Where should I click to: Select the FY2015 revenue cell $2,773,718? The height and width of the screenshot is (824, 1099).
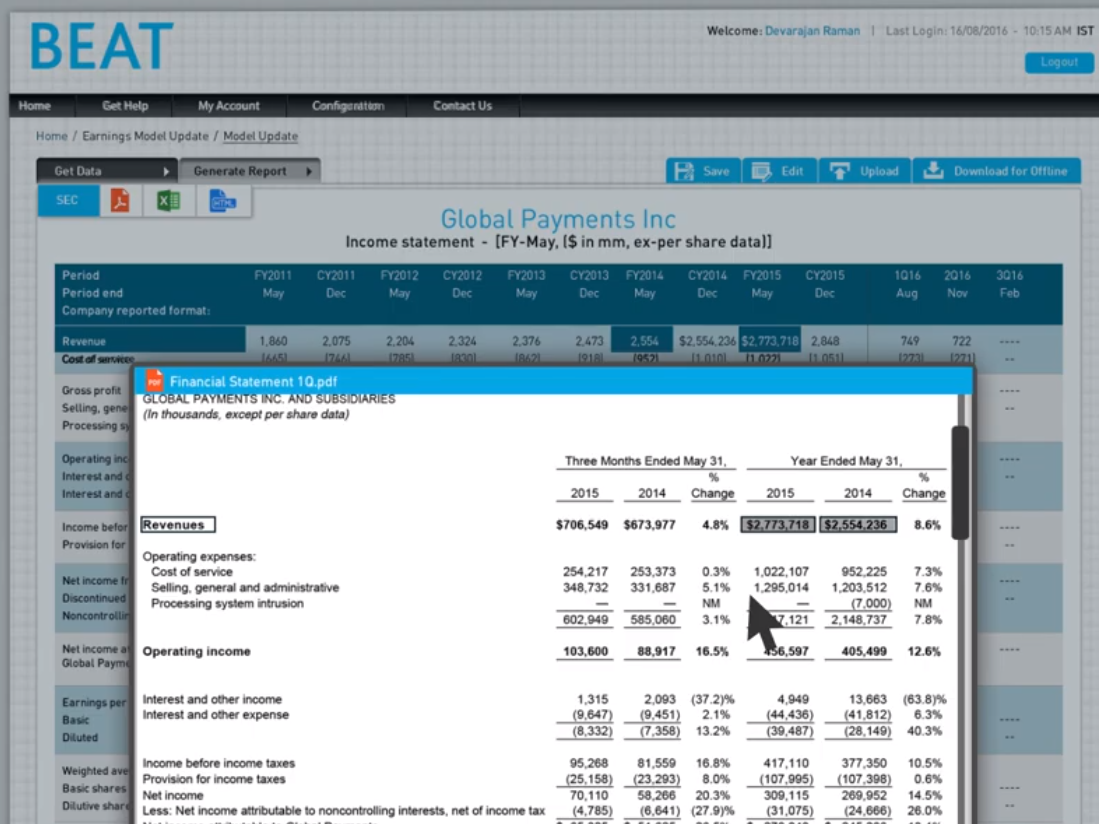(770, 341)
